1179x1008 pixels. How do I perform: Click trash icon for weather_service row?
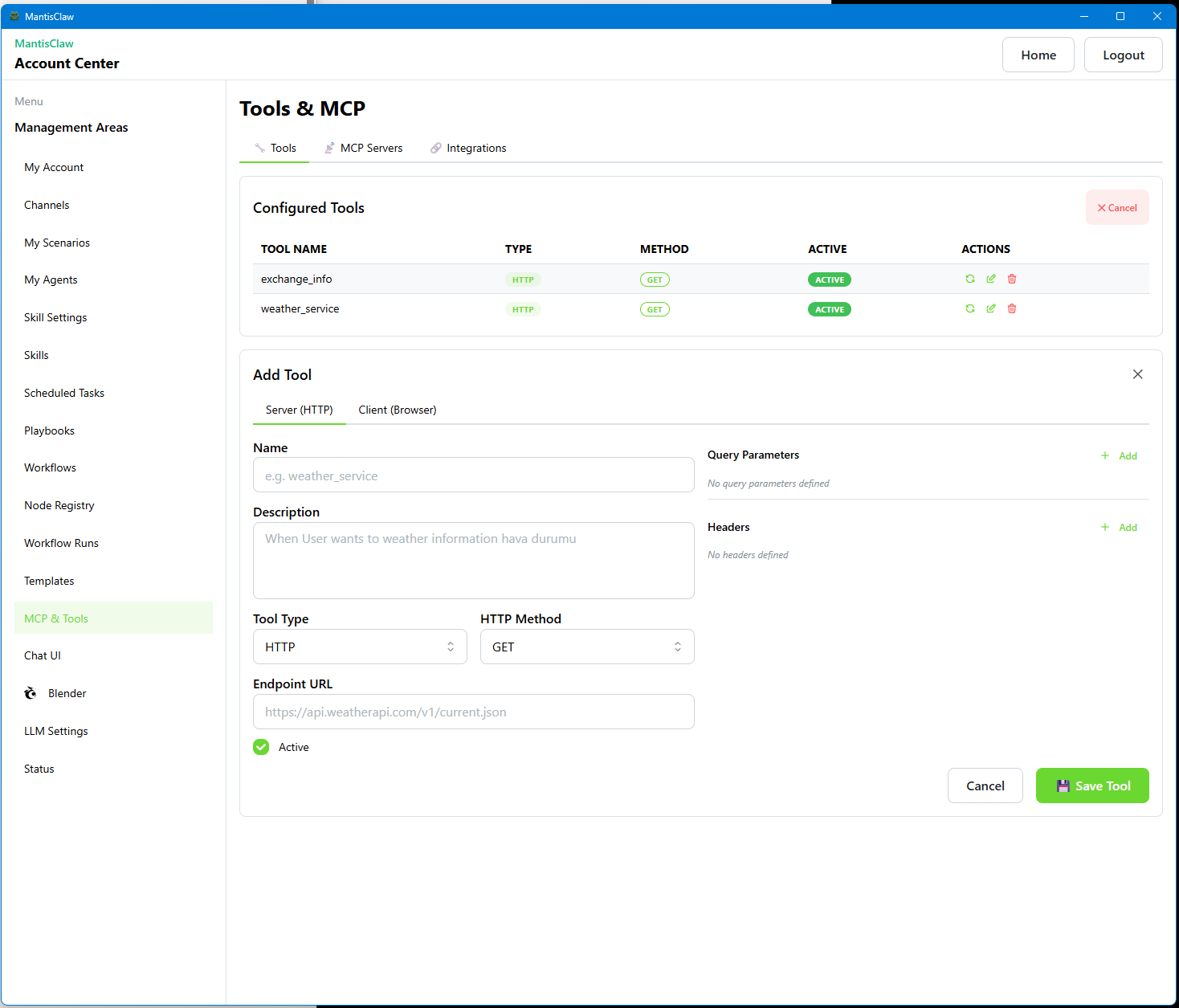tap(1011, 308)
